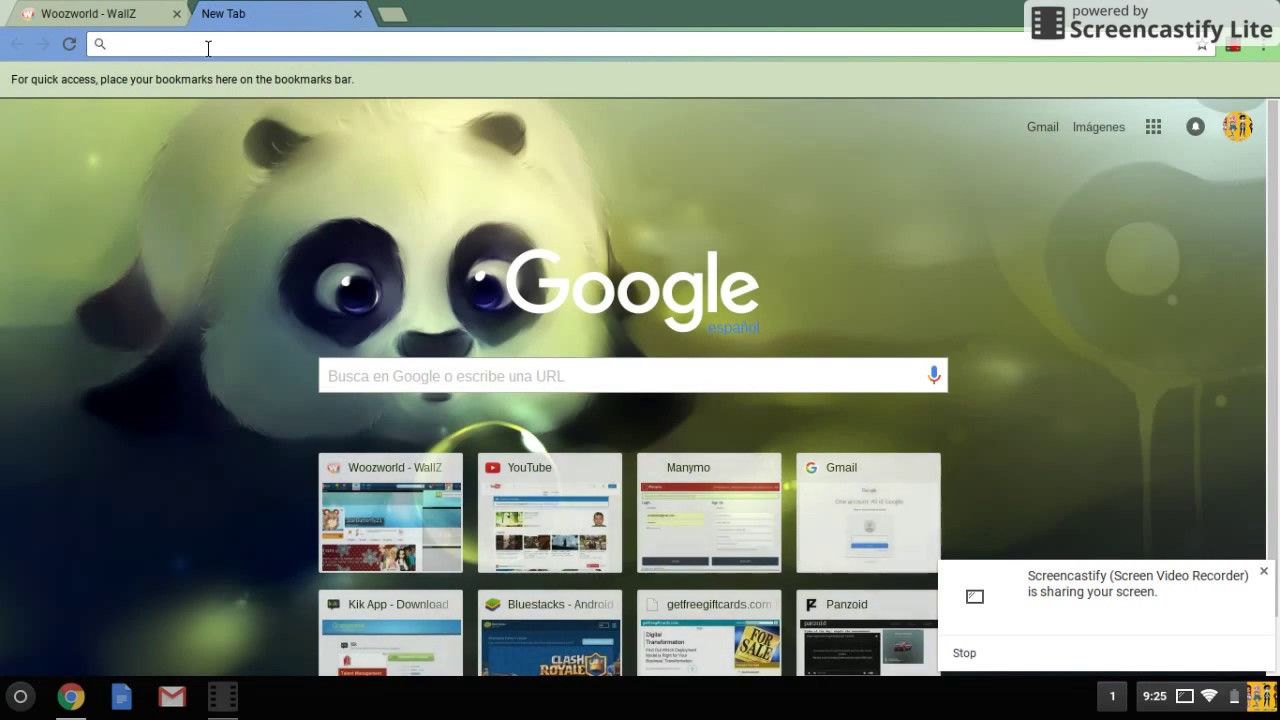The width and height of the screenshot is (1280, 720).
Task: Open the Woozworld - WallZ thumbnail
Action: pyautogui.click(x=391, y=513)
